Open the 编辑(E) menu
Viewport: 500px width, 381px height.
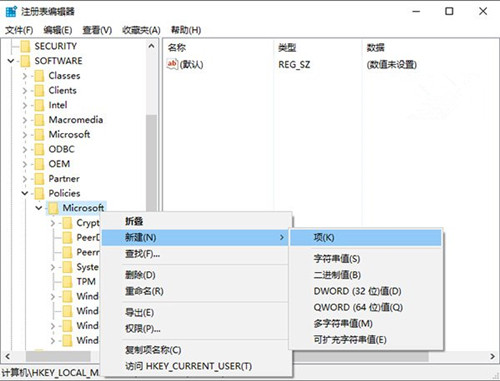pos(58,30)
